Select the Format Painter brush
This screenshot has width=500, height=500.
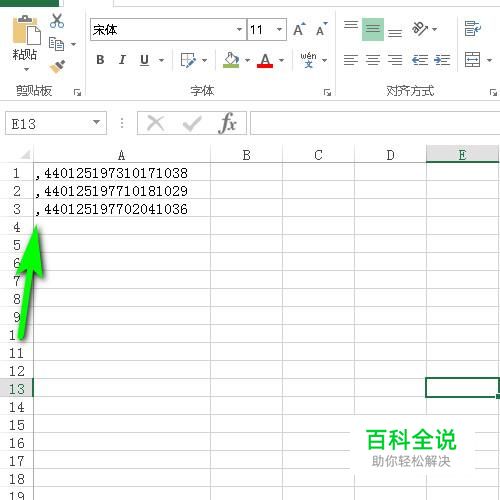(x=57, y=66)
